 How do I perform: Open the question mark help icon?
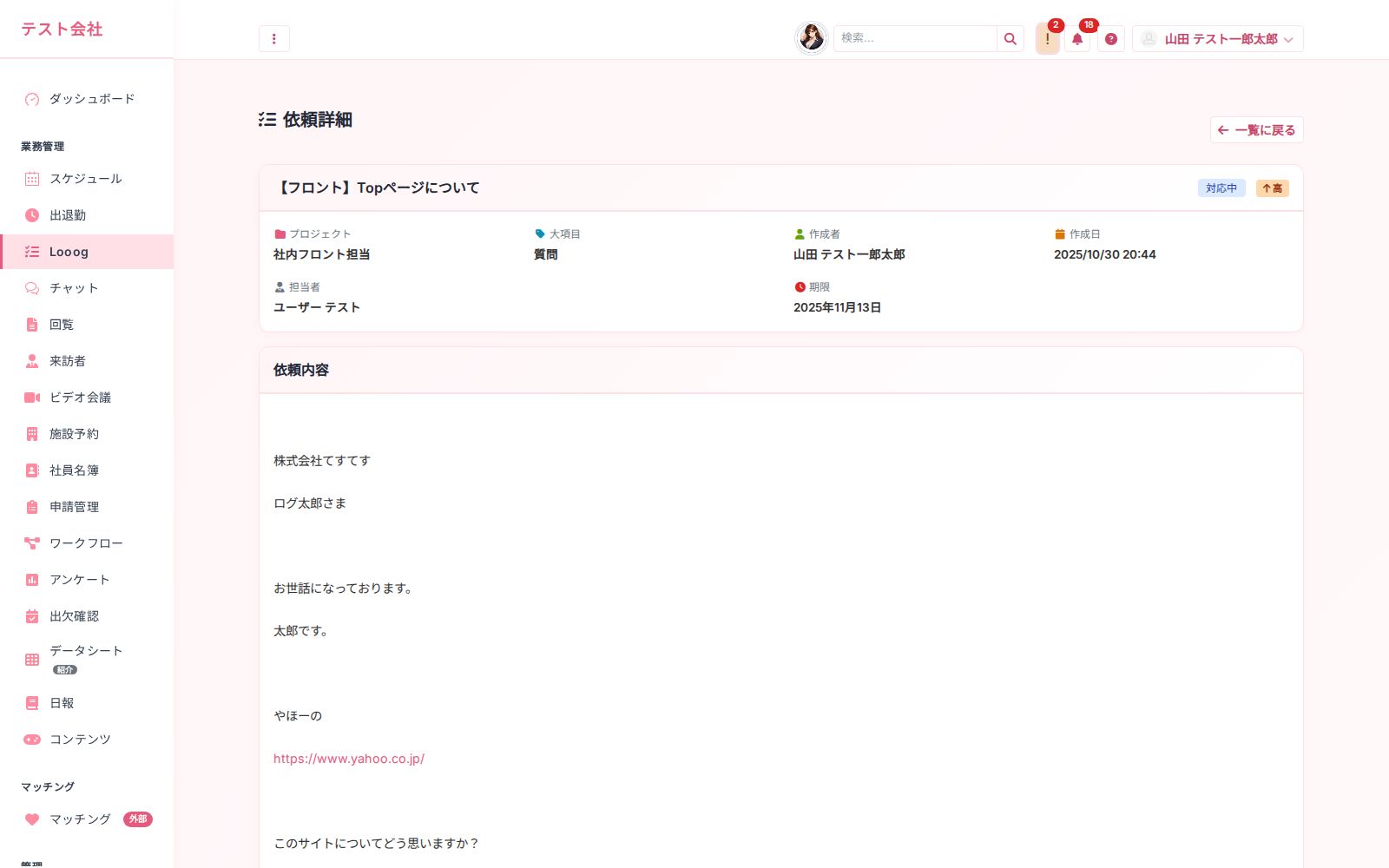pyautogui.click(x=1111, y=39)
